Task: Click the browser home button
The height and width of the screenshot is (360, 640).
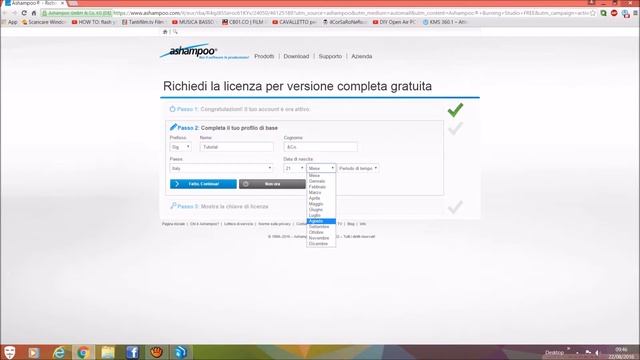Action: (x=34, y=13)
